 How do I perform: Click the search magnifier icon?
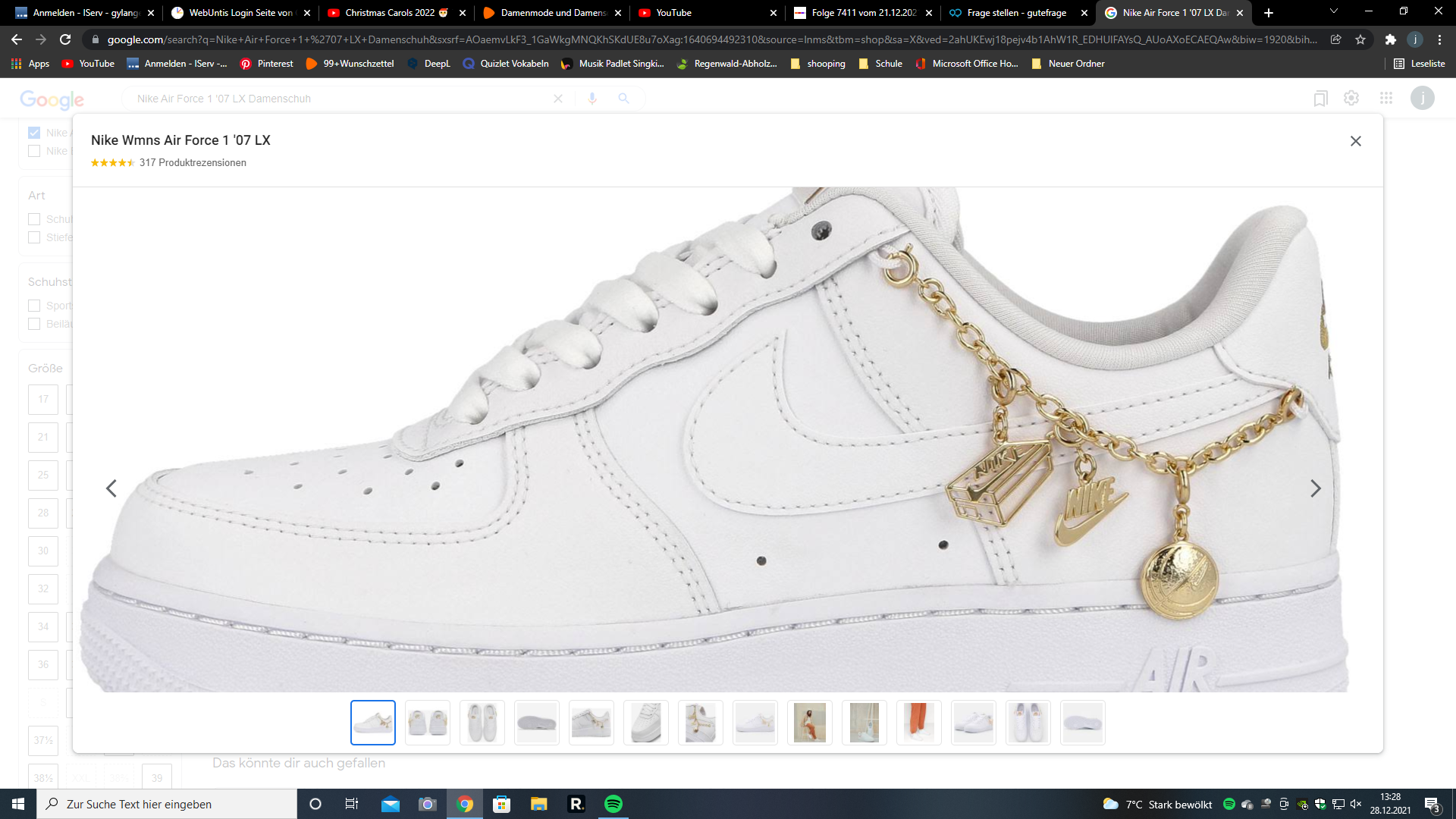[x=623, y=98]
